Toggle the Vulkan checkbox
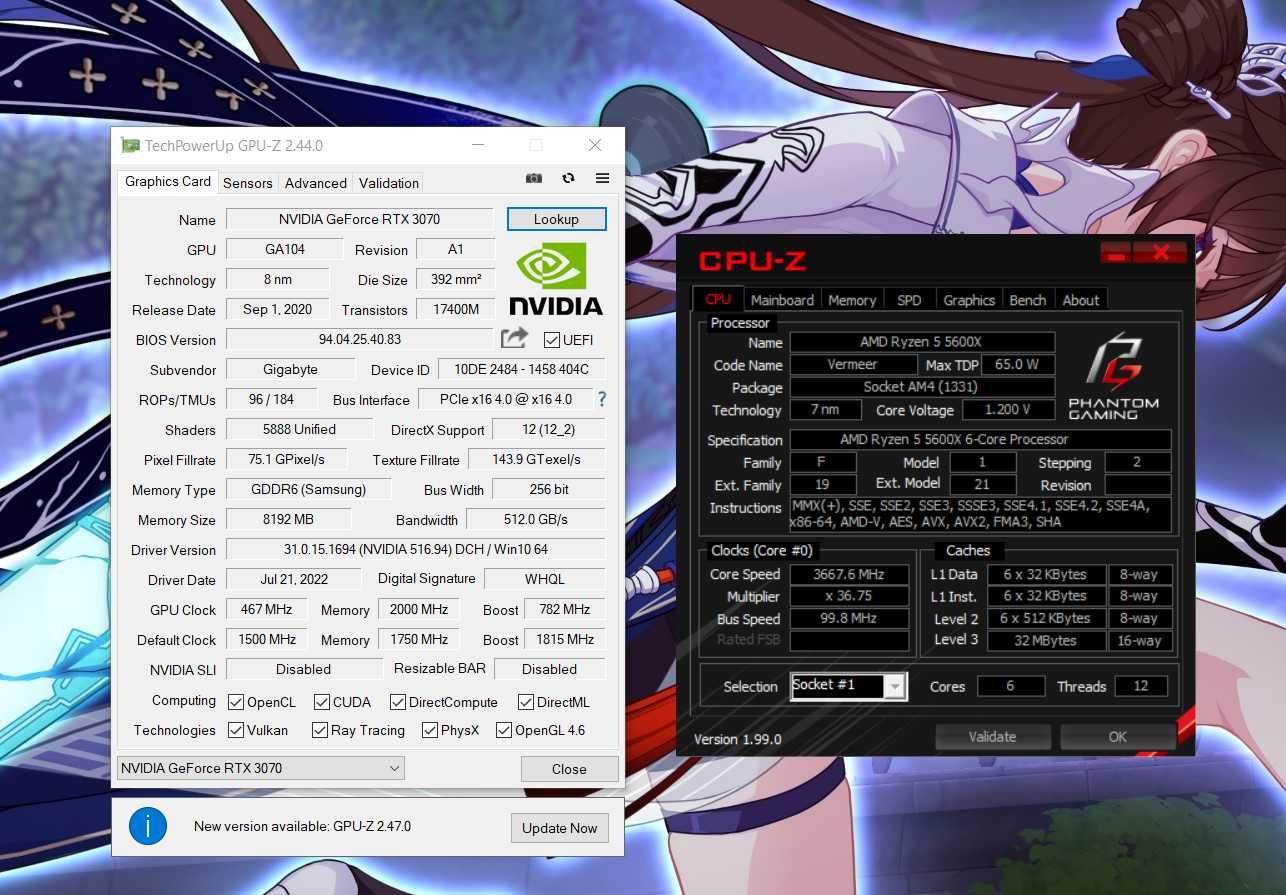This screenshot has height=895, width=1286. (x=236, y=730)
